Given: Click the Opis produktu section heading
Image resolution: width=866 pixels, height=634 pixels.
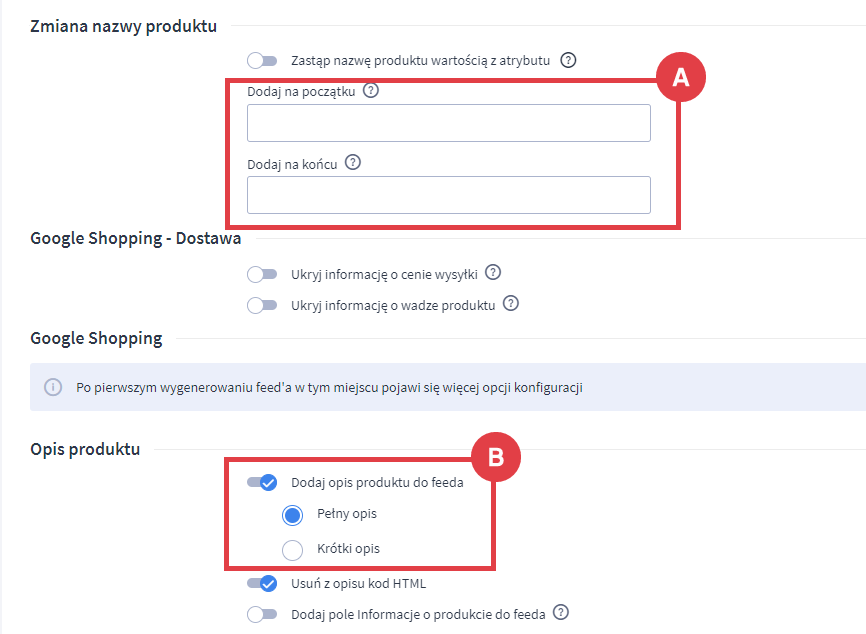Looking at the screenshot, I should [x=85, y=449].
